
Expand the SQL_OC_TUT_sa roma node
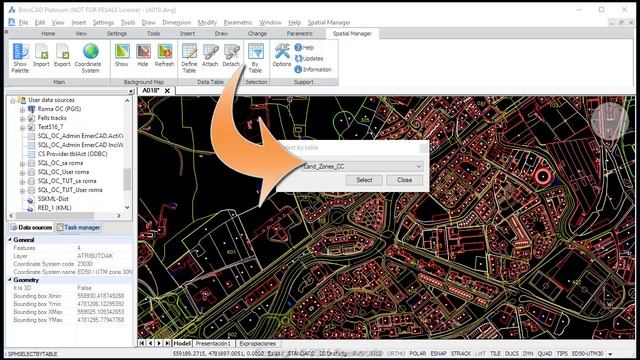tap(22, 181)
